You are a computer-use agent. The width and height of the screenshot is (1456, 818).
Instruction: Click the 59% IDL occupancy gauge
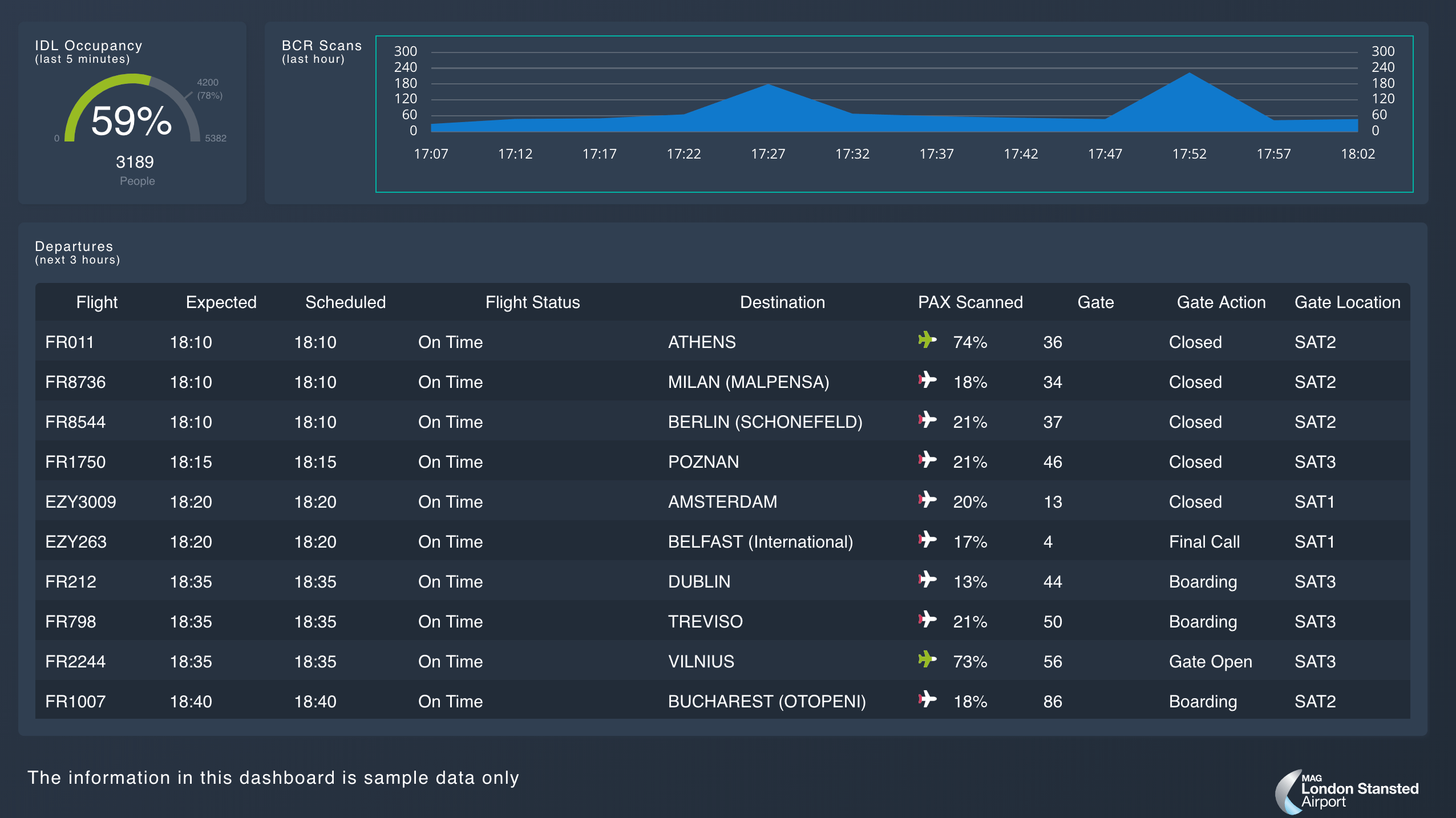[x=132, y=120]
